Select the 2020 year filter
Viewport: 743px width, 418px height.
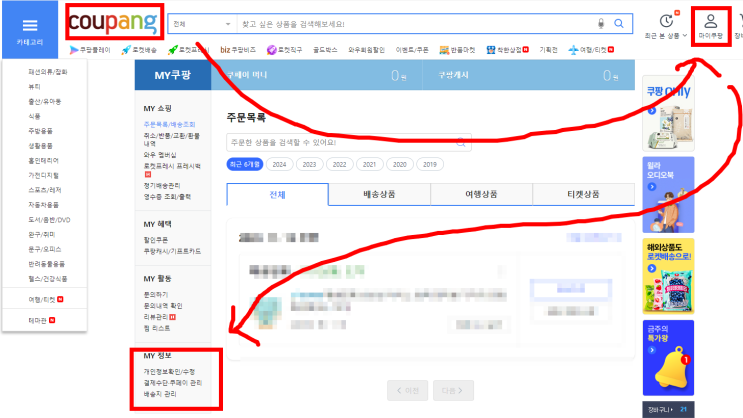[399, 164]
